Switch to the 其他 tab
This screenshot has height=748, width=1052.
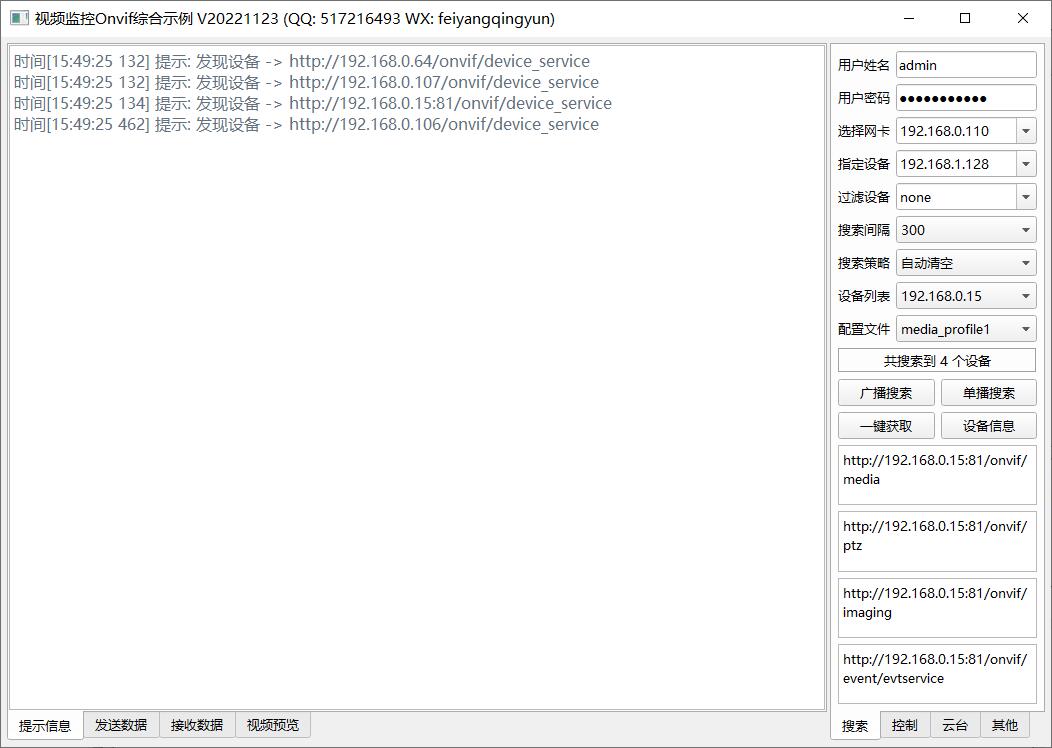pyautogui.click(x=1005, y=725)
